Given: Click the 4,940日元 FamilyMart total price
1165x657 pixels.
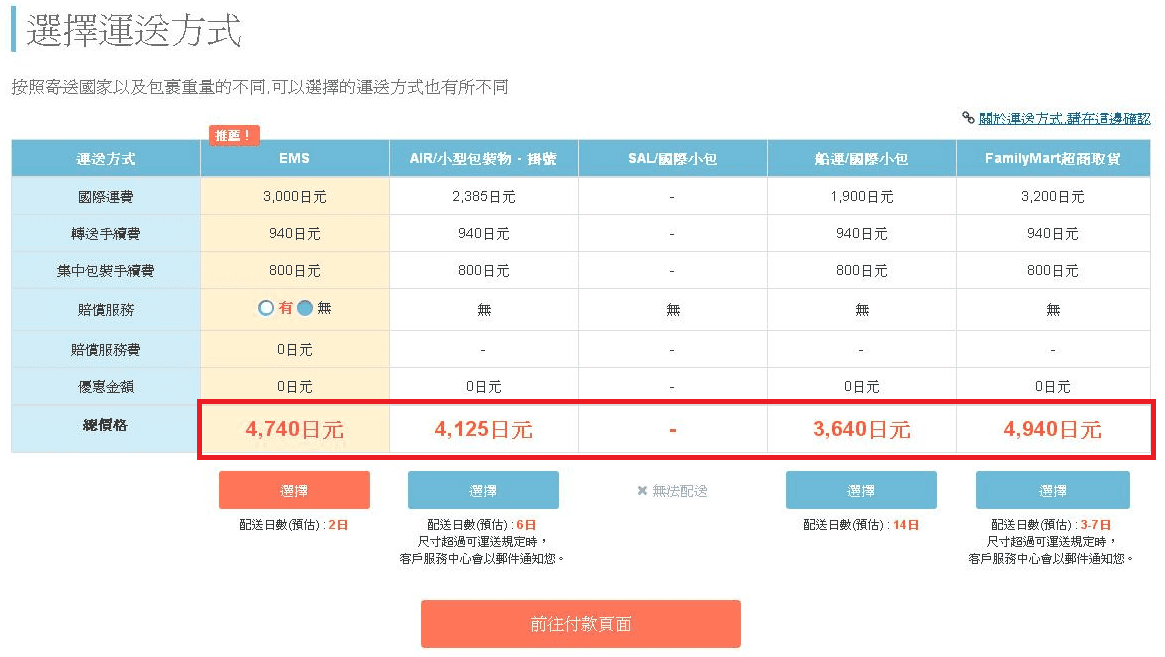Looking at the screenshot, I should click(x=1052, y=430).
